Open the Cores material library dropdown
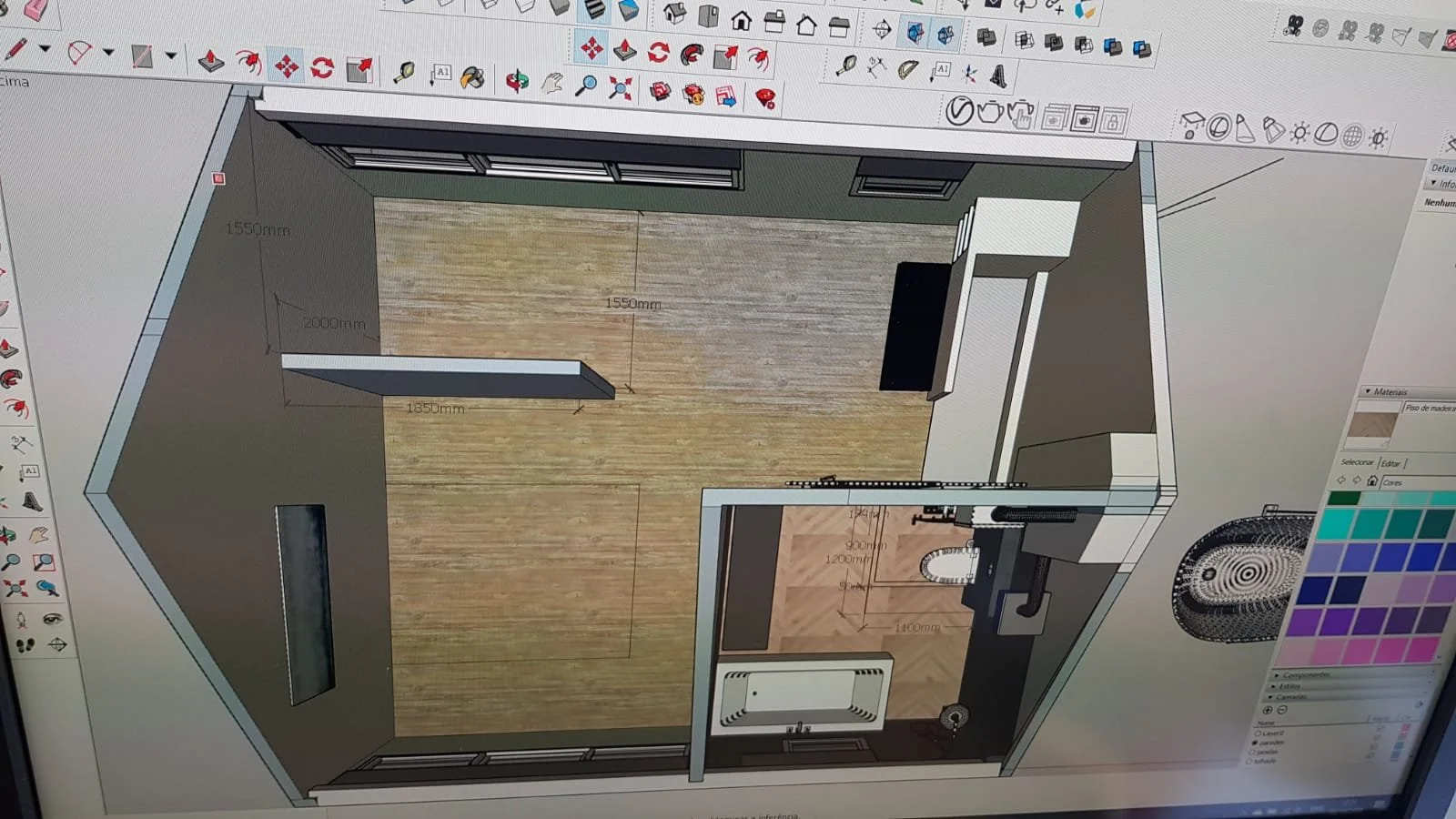Screen dimensions: 1456x819 [x=1419, y=483]
